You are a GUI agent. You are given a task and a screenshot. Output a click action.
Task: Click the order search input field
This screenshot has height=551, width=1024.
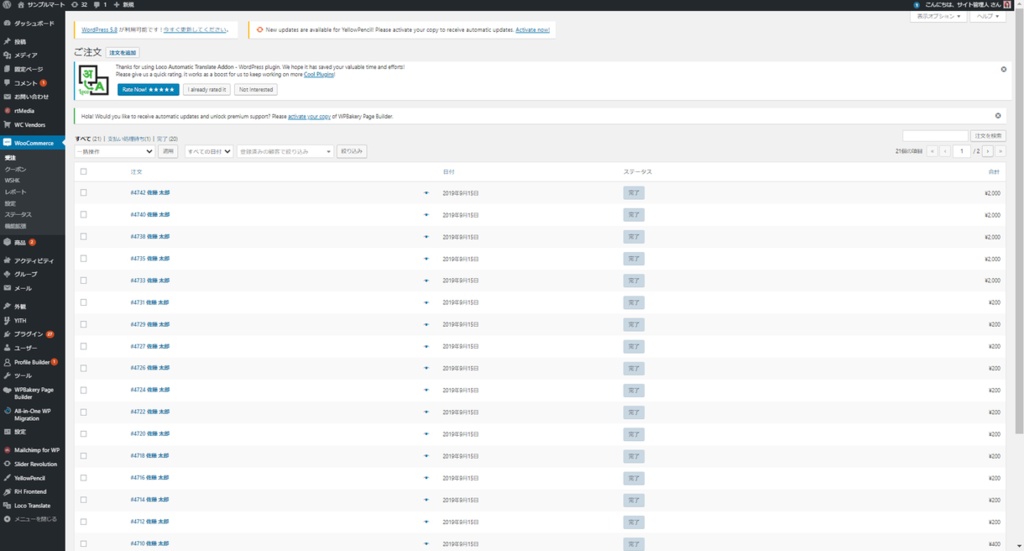934,135
